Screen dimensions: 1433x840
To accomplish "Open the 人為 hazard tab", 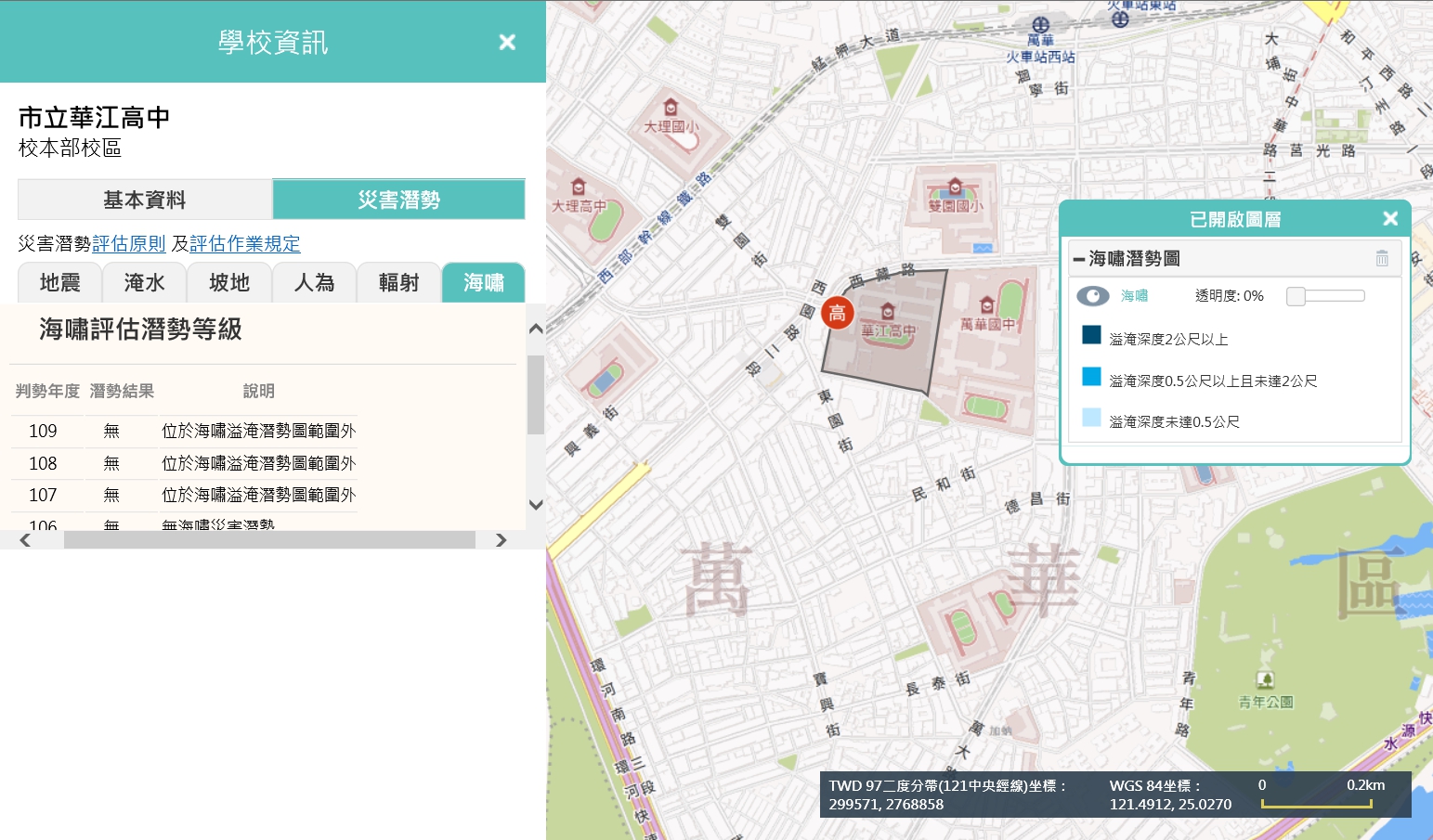I will click(x=314, y=282).
